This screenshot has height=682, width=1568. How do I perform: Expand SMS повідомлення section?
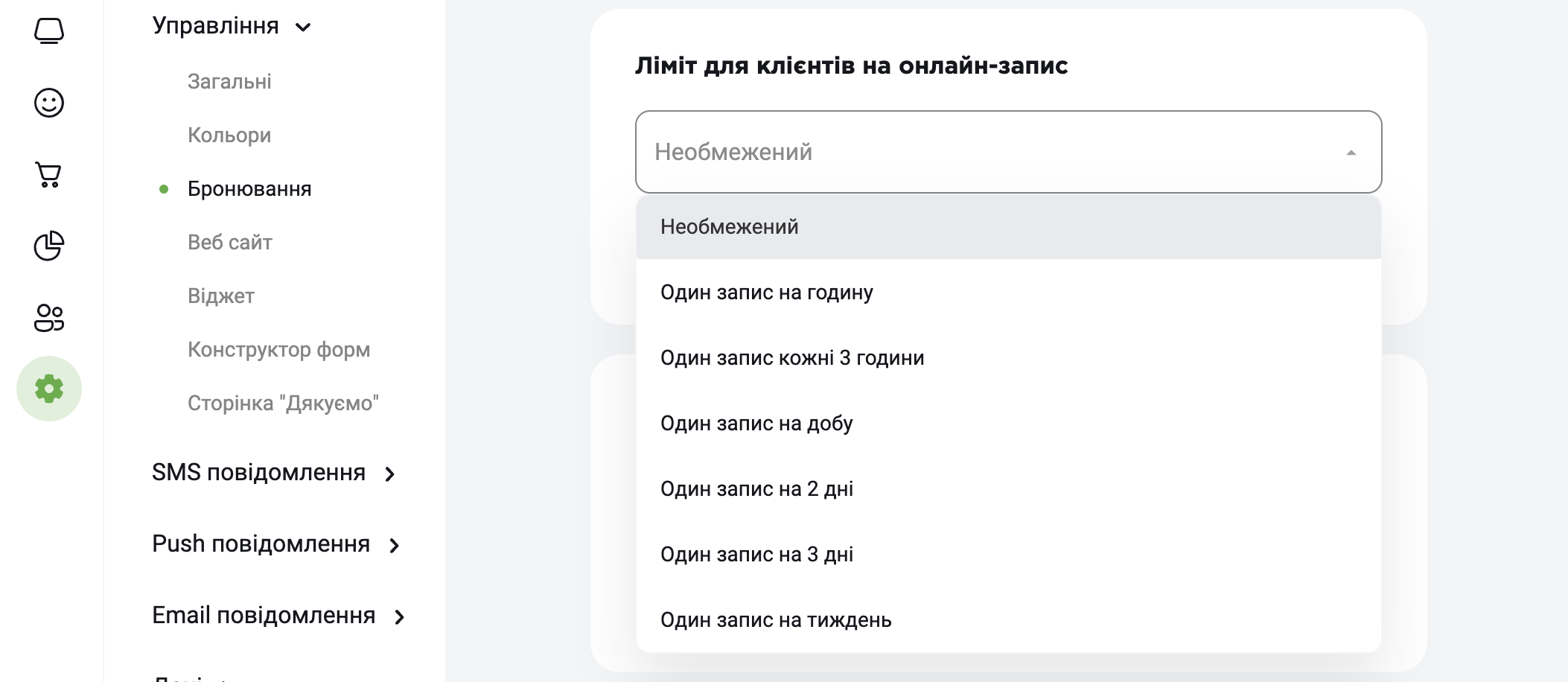(389, 474)
